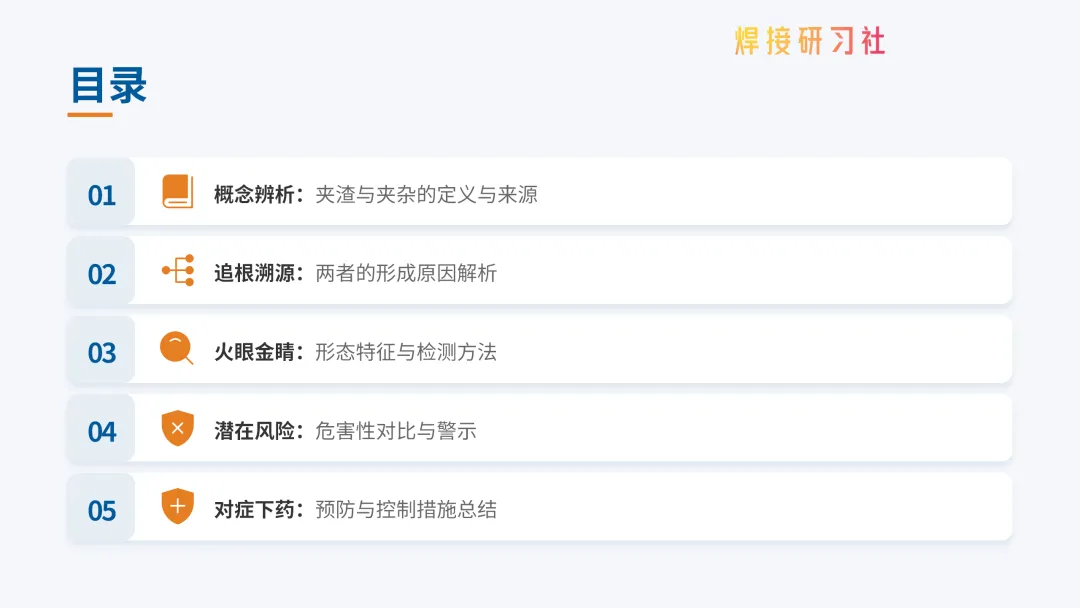Viewport: 1080px width, 608px height.
Task: Select the 03 number badge
Action: [x=102, y=352]
